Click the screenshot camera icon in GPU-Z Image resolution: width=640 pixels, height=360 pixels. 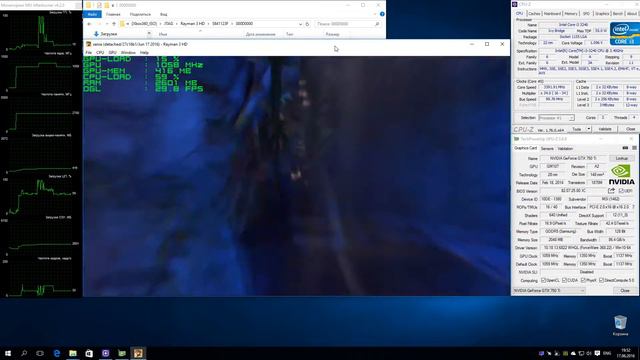625,148
